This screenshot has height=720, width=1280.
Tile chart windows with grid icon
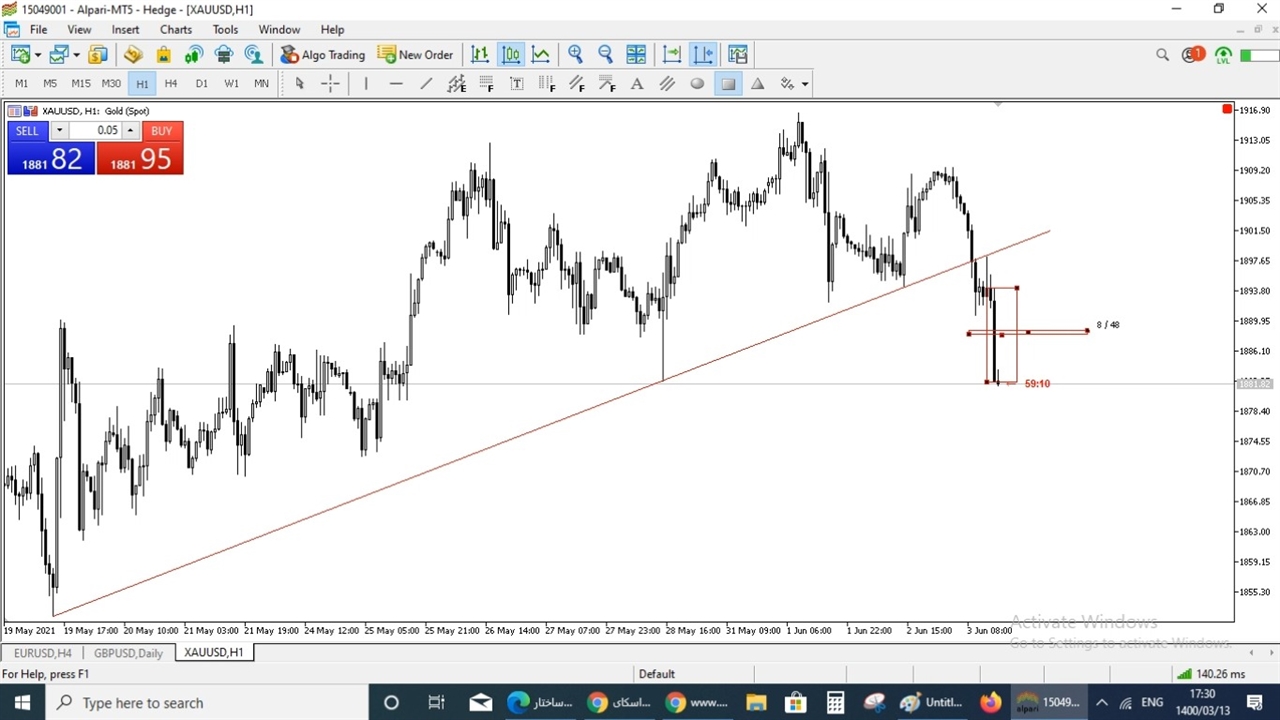coord(636,55)
